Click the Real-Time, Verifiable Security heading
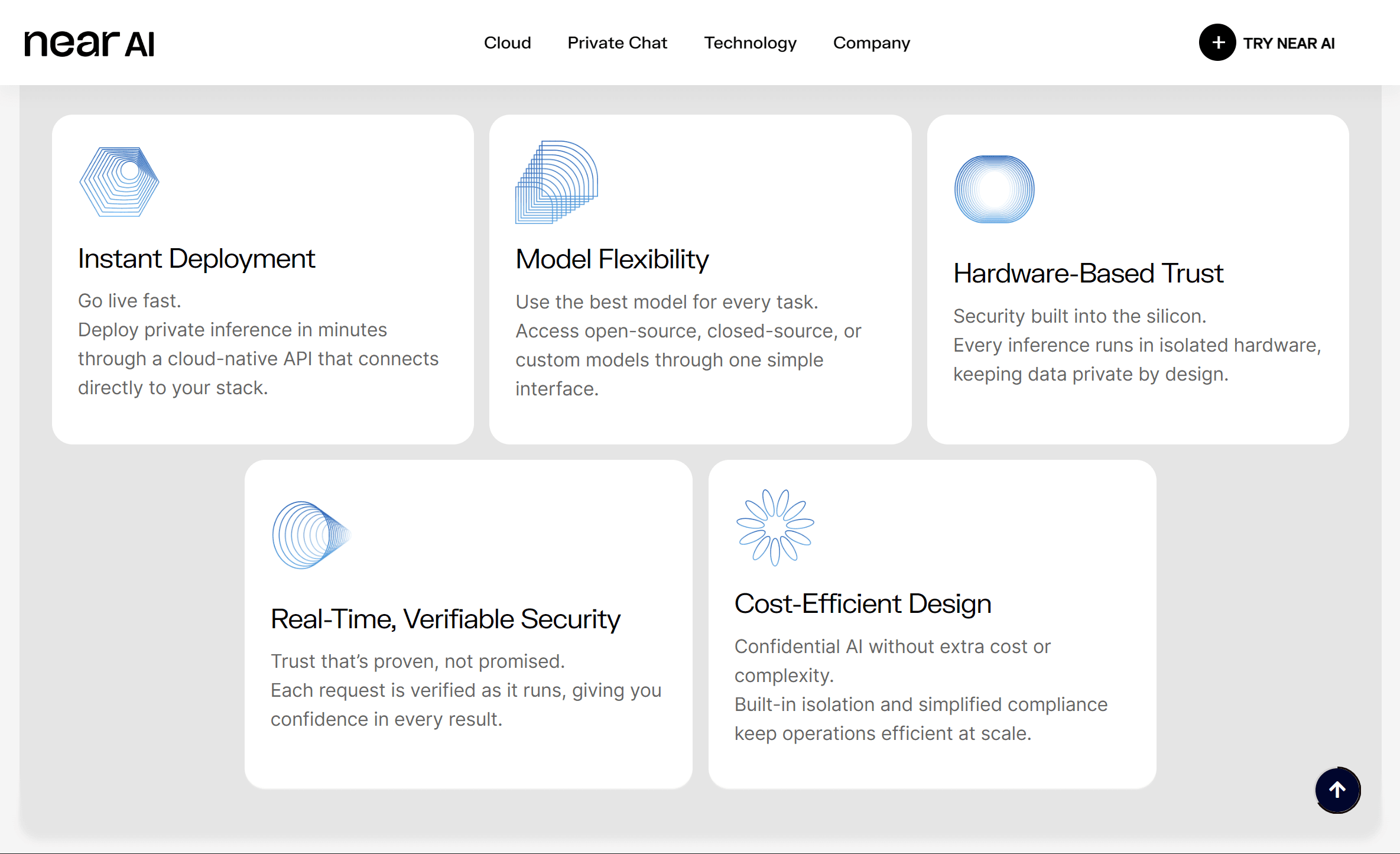 445,619
